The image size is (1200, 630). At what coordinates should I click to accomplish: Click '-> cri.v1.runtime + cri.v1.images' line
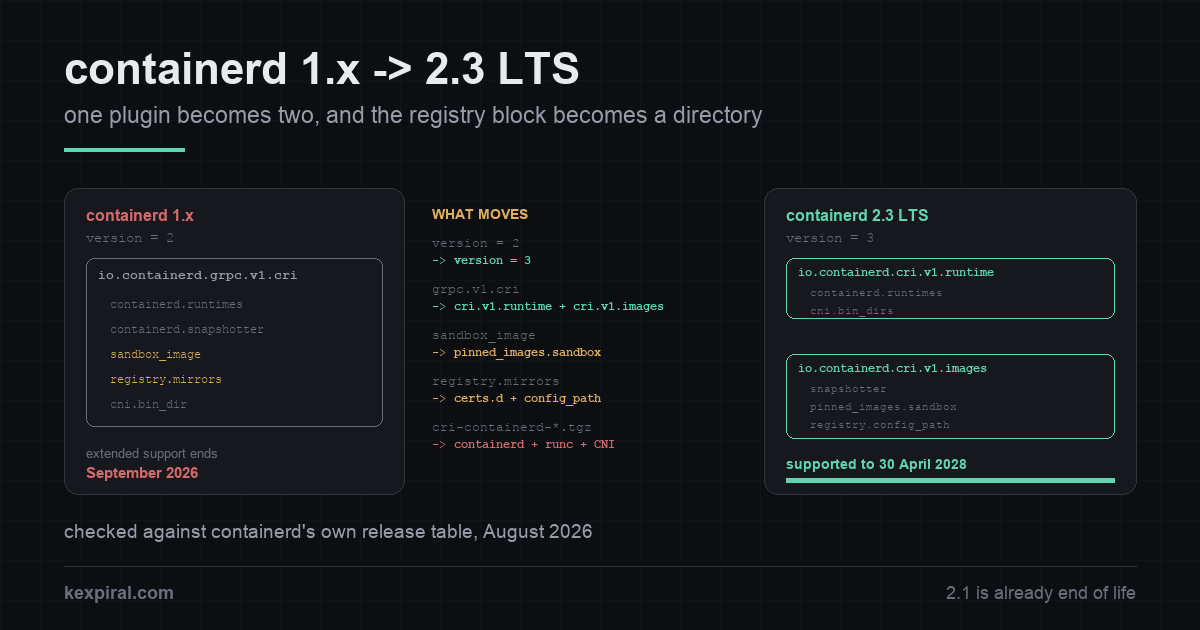point(548,306)
